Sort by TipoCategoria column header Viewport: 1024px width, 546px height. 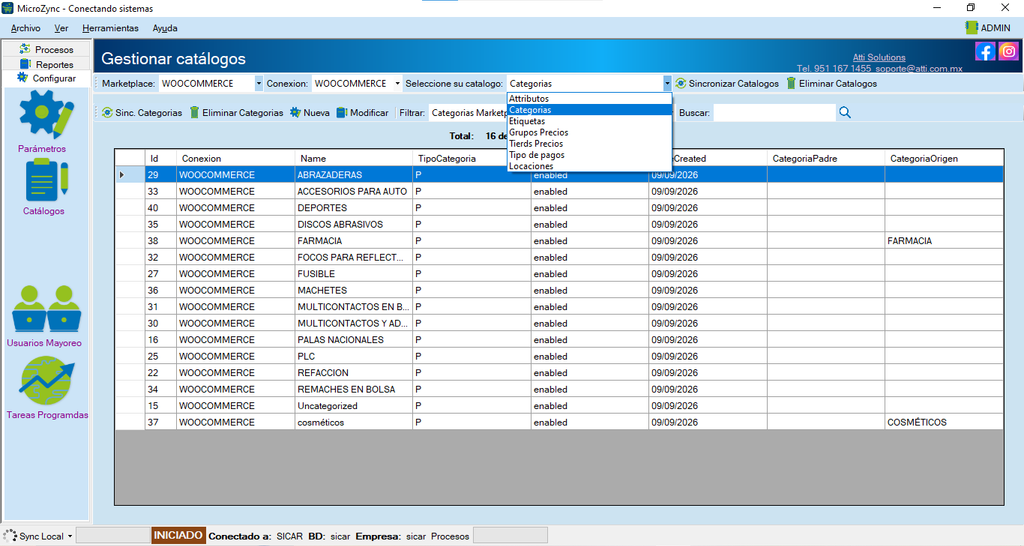(x=472, y=158)
